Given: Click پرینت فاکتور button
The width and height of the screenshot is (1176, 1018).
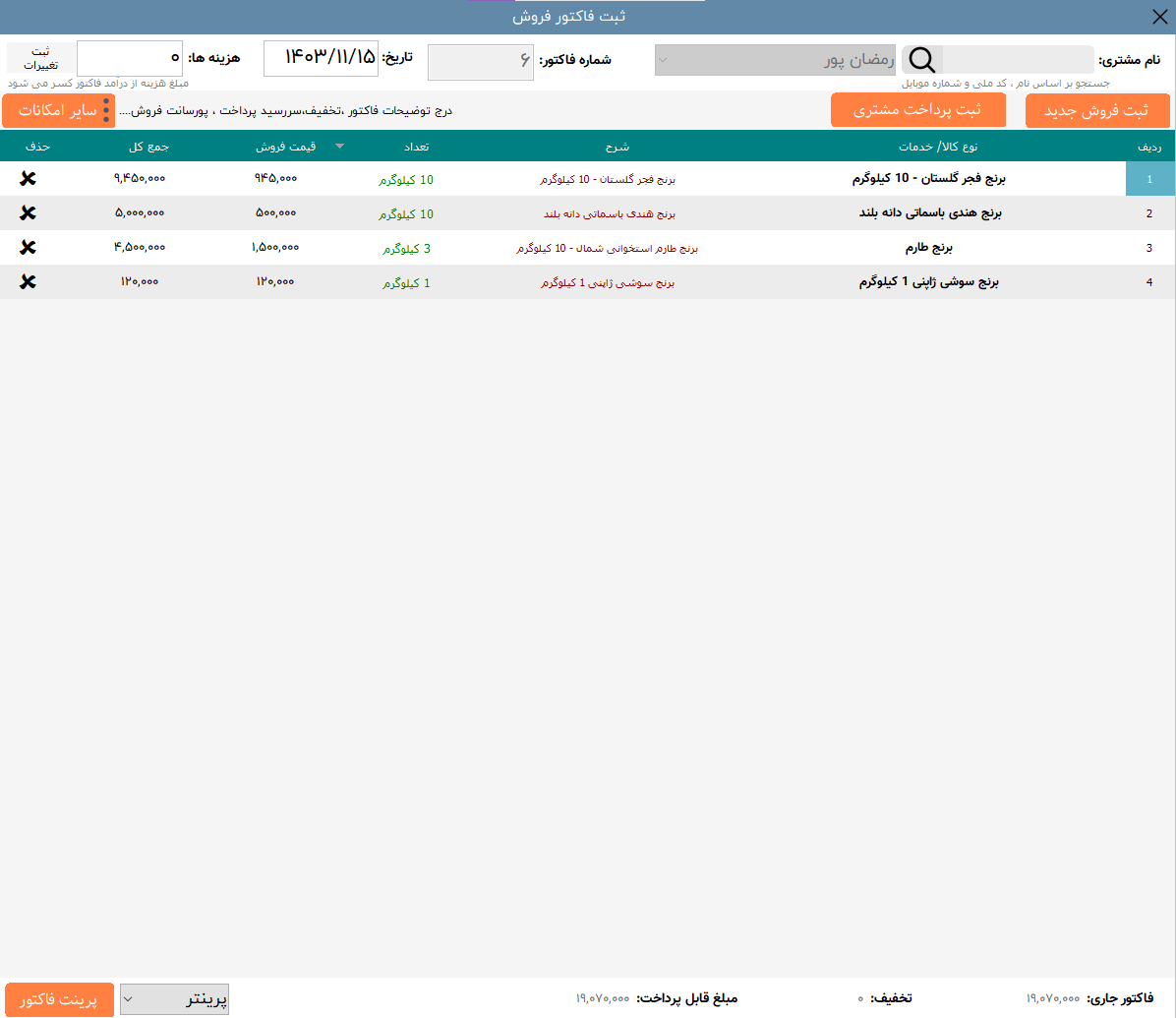Looking at the screenshot, I should [59, 999].
